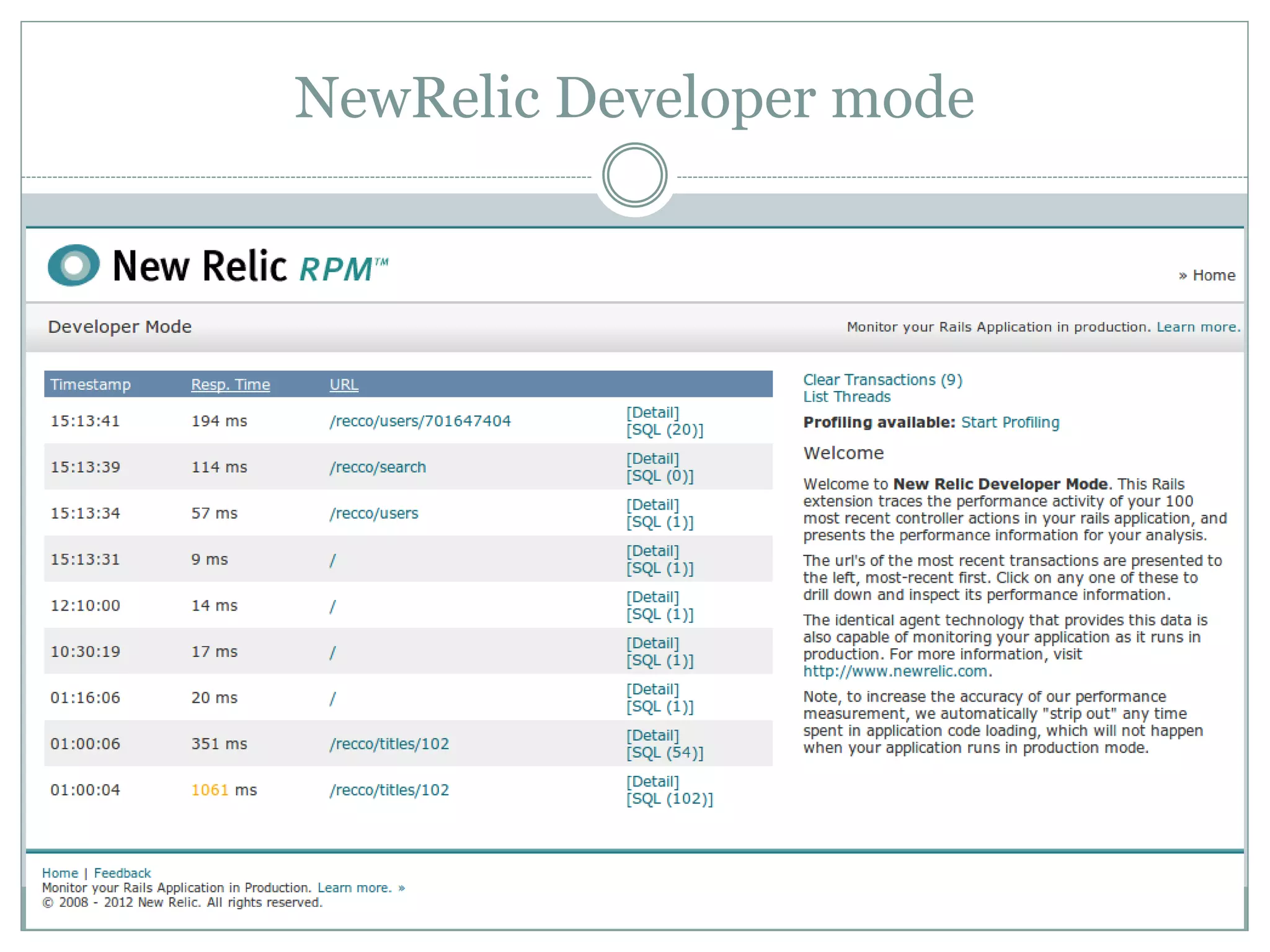Open SQL (102) for slow 1061 ms transaction

670,799
